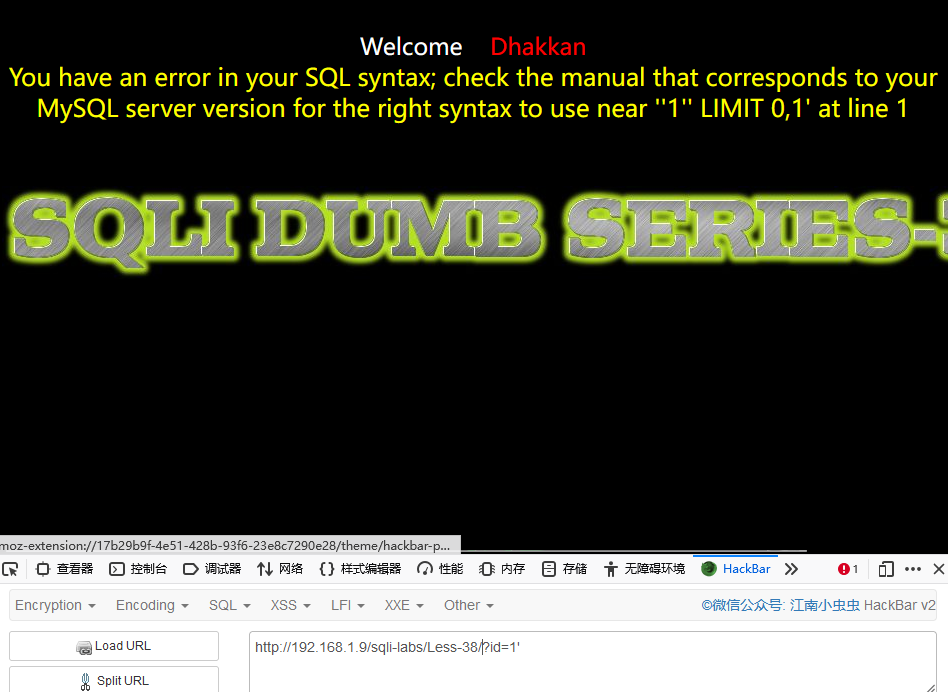Switch to the Console (控制台) tab
Image resolution: width=948 pixels, height=692 pixels.
[138, 569]
